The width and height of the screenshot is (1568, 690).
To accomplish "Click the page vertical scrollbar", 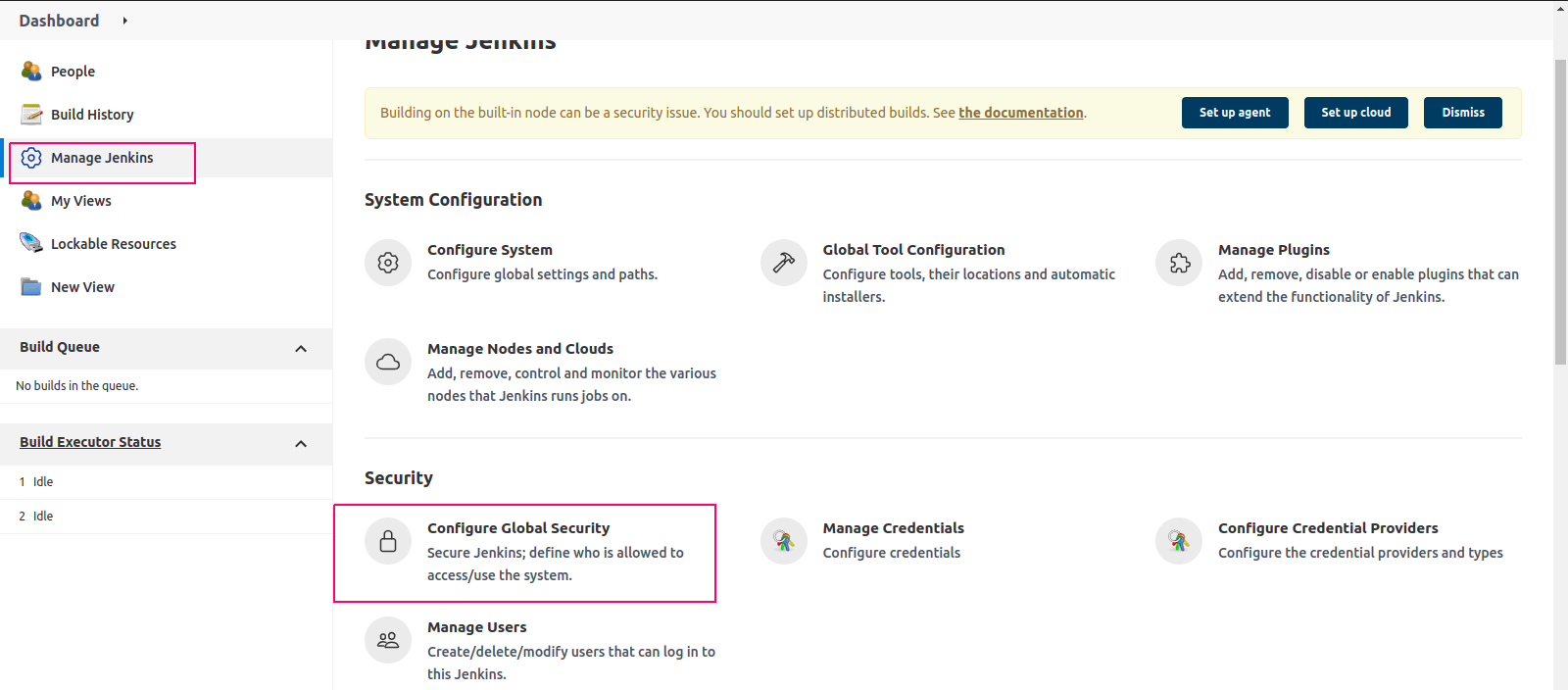I will (1560, 211).
